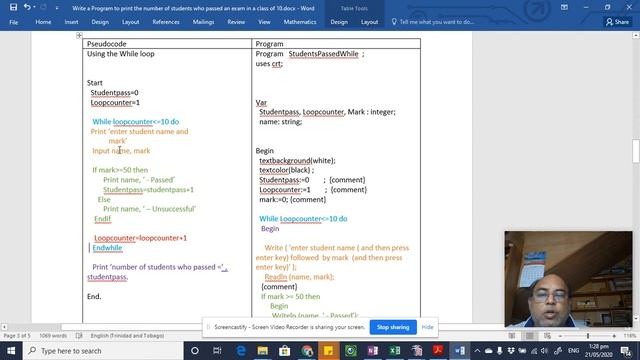Hide the Screencastify sharing bar

[427, 327]
